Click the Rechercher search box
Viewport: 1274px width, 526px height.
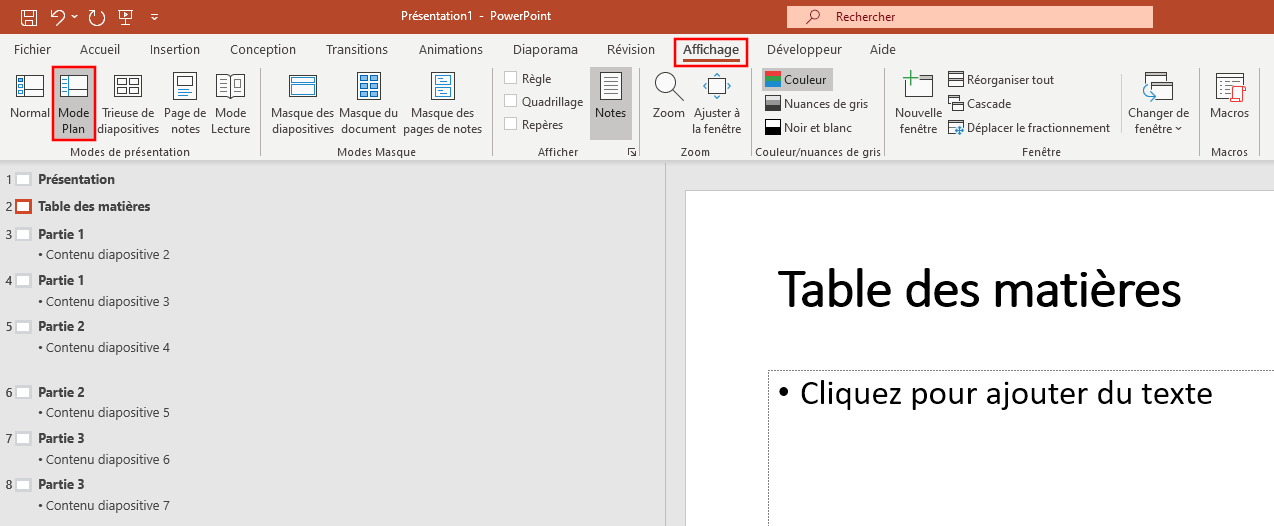pos(970,17)
